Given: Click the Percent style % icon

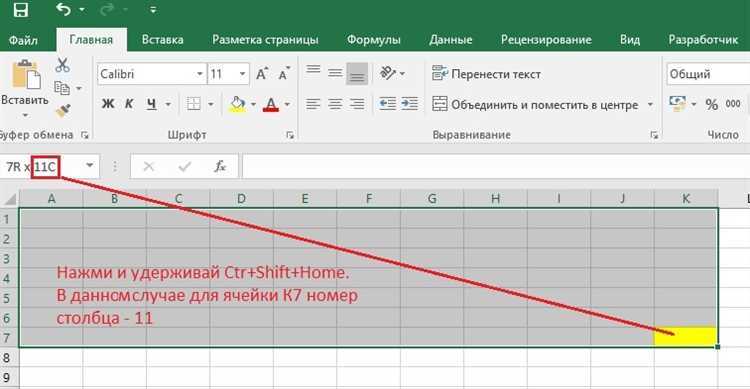Looking at the screenshot, I should coord(712,104).
